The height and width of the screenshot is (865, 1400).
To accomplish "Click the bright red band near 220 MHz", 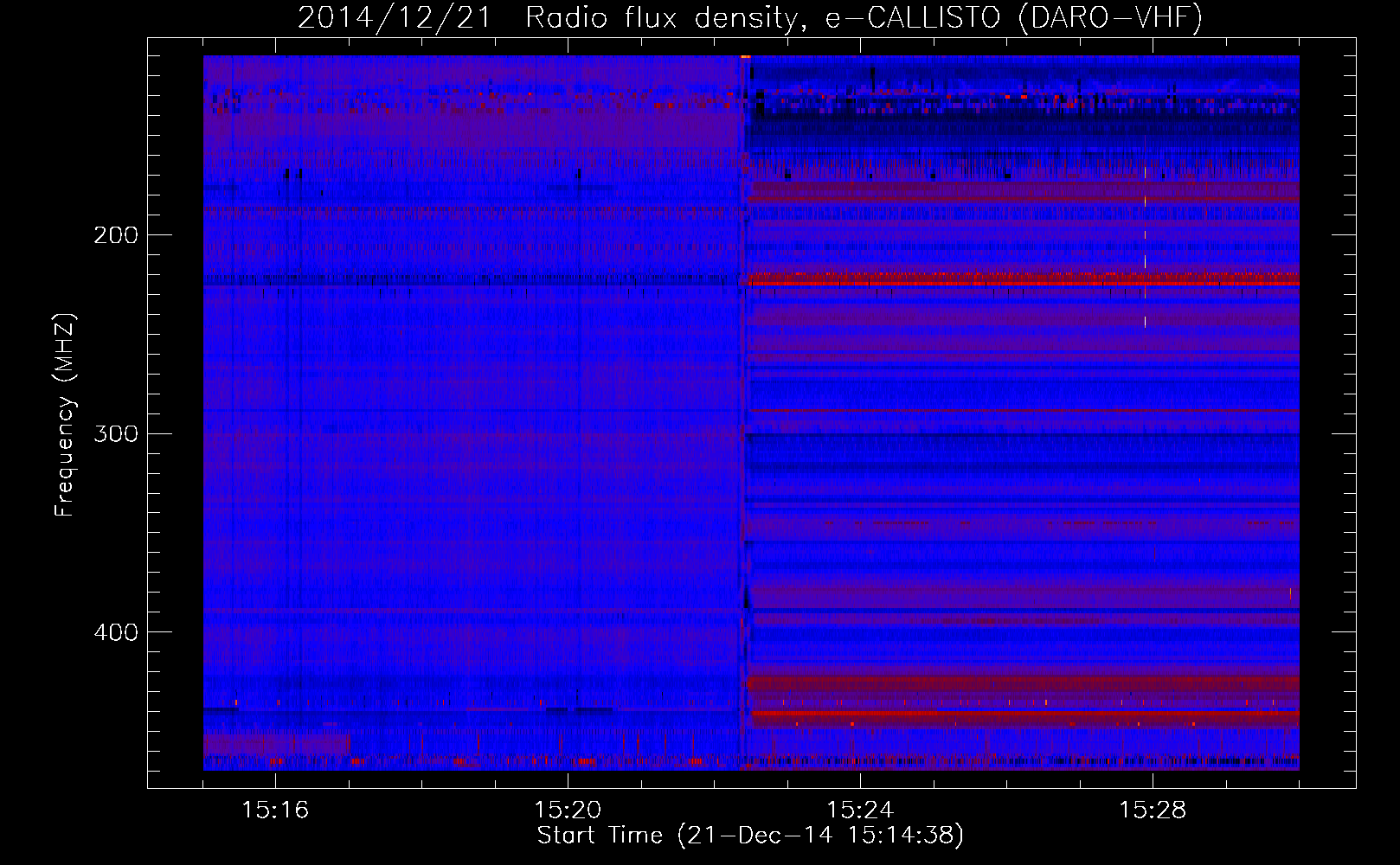I will click(x=1024, y=279).
